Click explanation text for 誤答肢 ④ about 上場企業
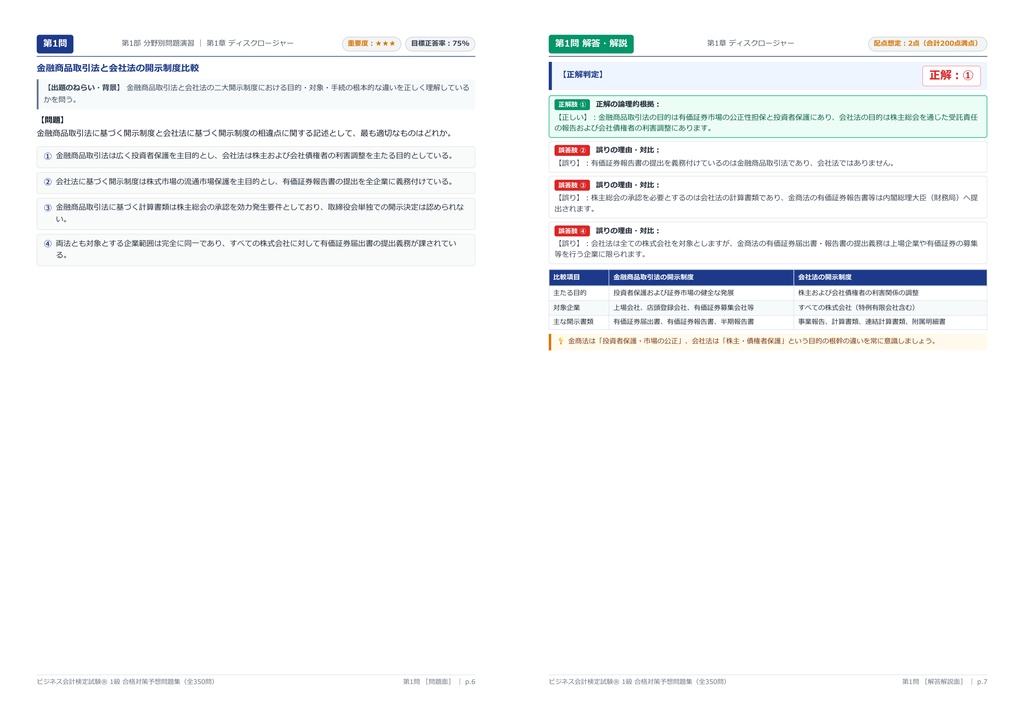The height and width of the screenshot is (724, 1024). click(766, 249)
